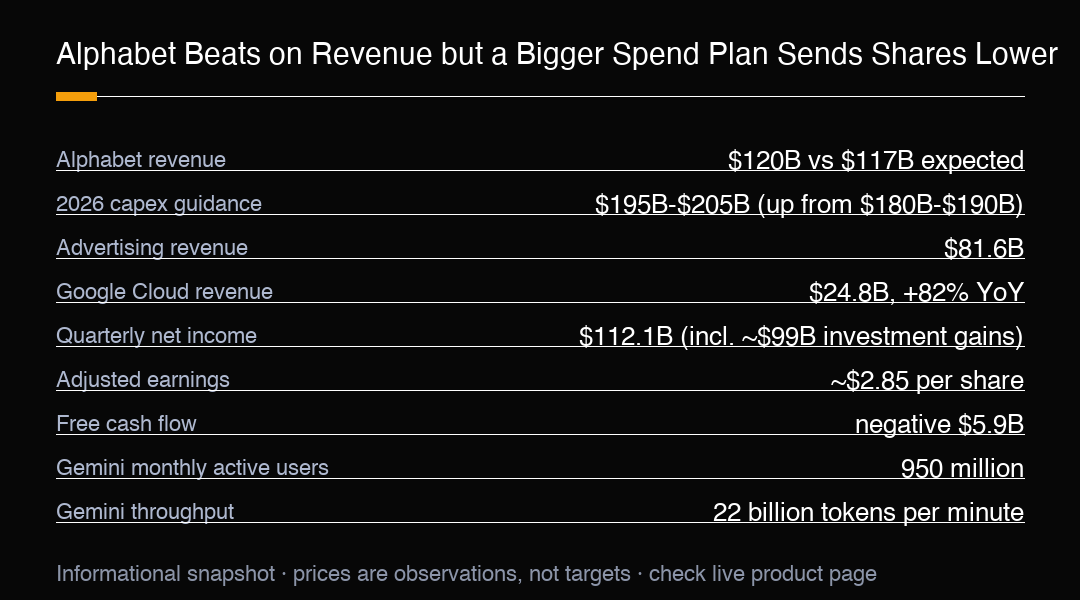Select the $120B vs $117B expected value
This screenshot has height=600, width=1080.
pos(875,160)
